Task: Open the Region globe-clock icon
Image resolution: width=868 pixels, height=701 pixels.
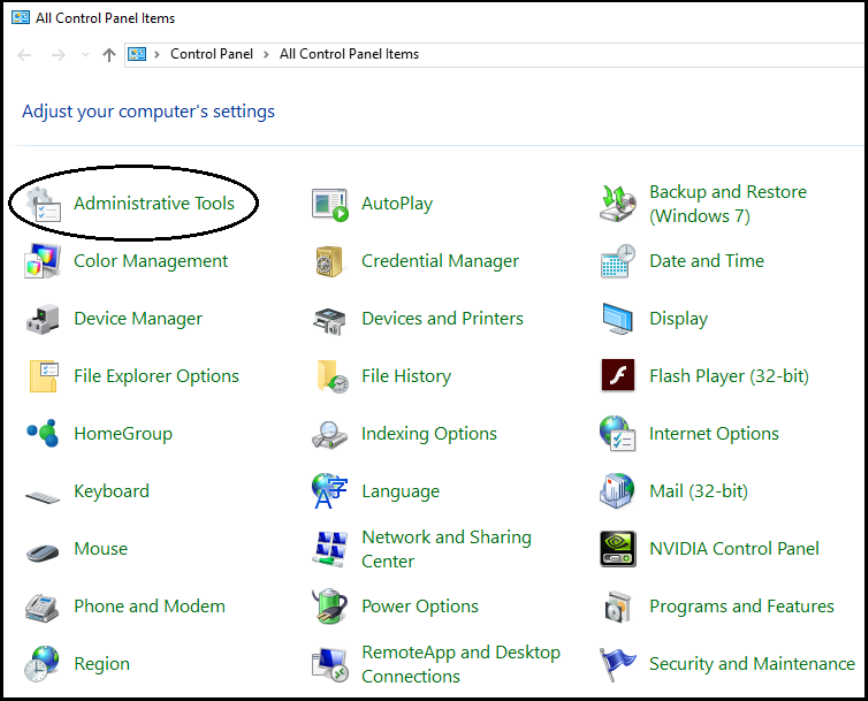Action: pyautogui.click(x=42, y=664)
